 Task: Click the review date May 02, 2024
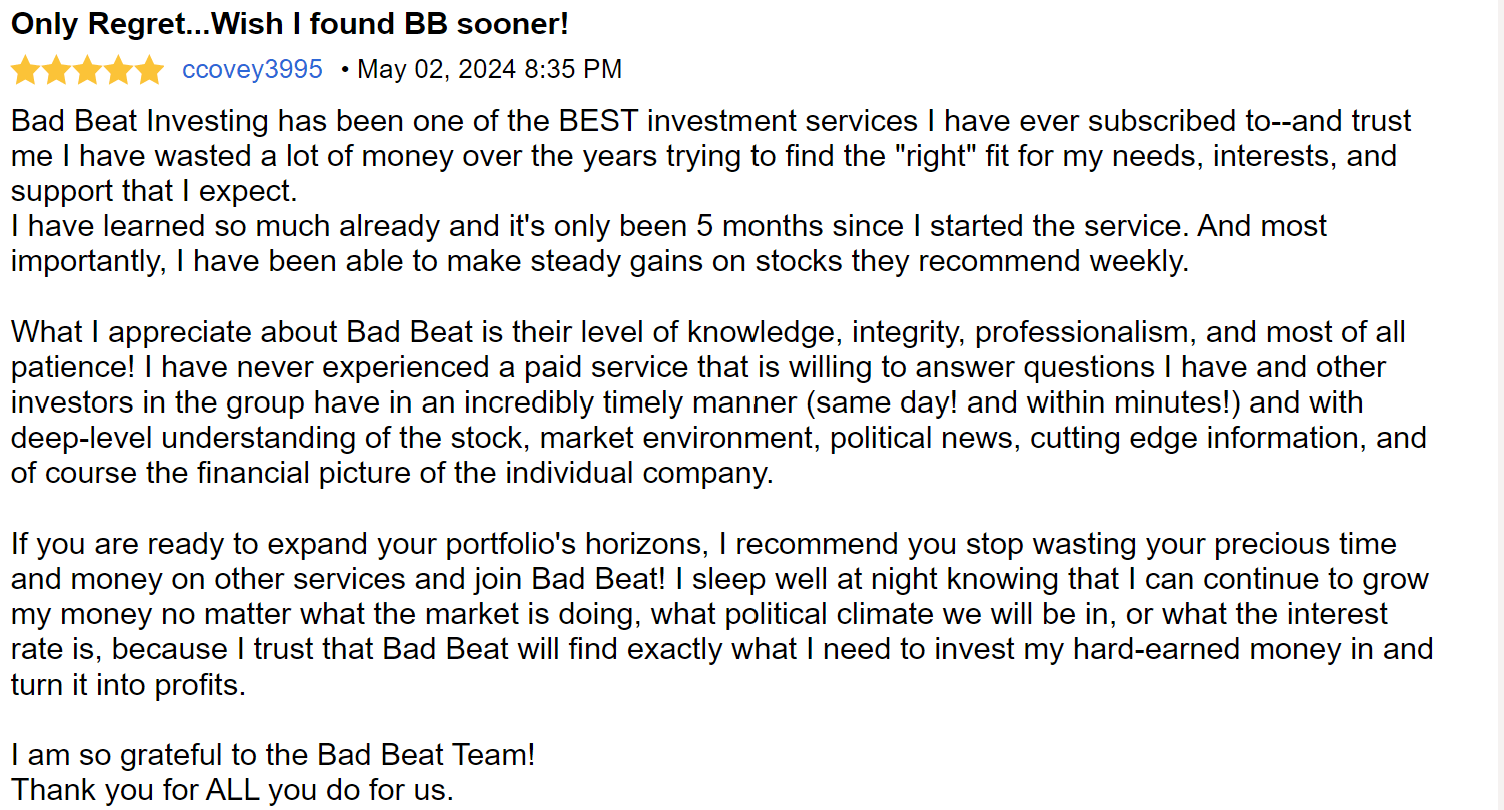click(435, 69)
